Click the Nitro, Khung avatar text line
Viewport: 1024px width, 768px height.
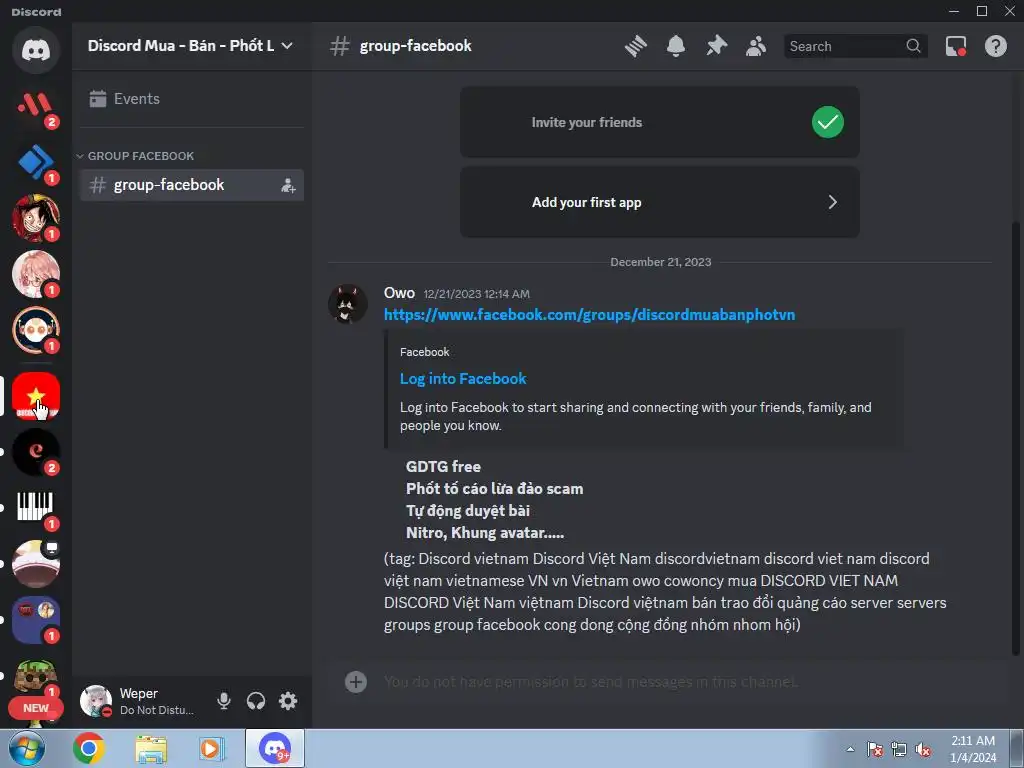(x=485, y=533)
